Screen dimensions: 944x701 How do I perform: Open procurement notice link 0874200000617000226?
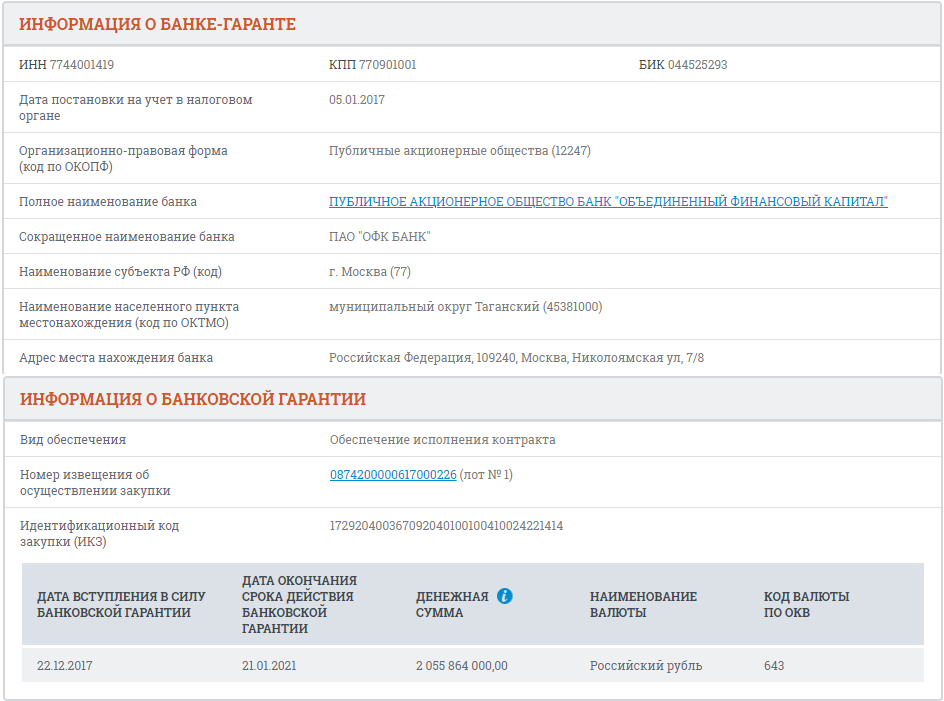coord(393,475)
